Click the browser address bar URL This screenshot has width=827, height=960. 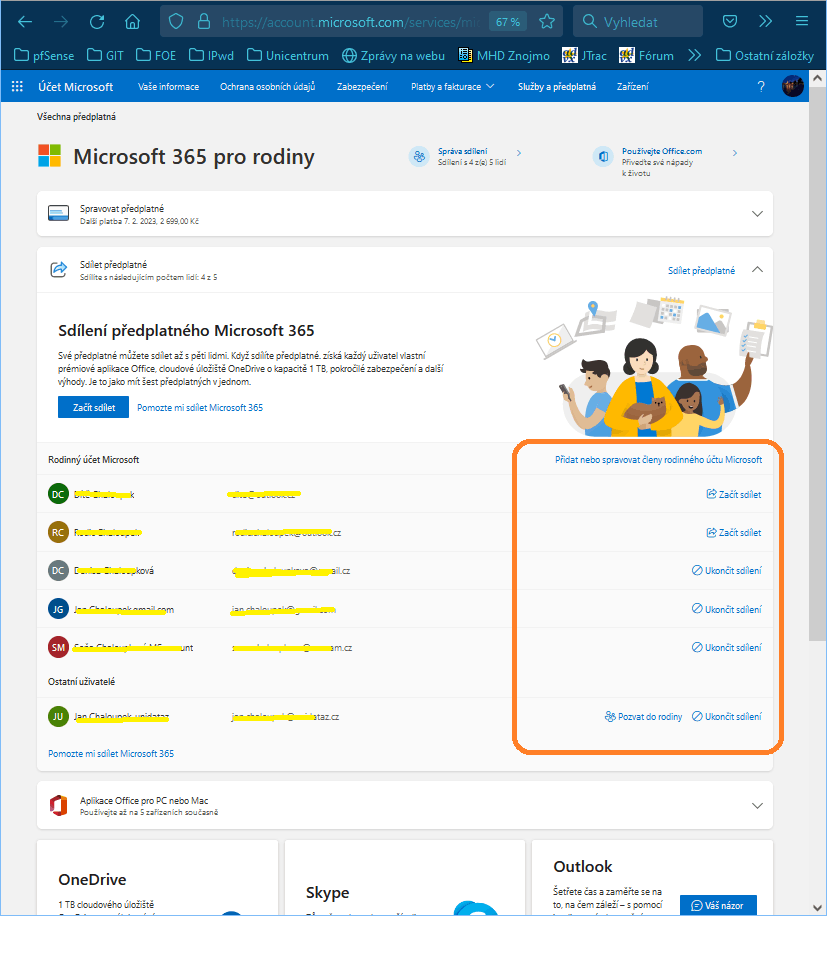tap(350, 22)
